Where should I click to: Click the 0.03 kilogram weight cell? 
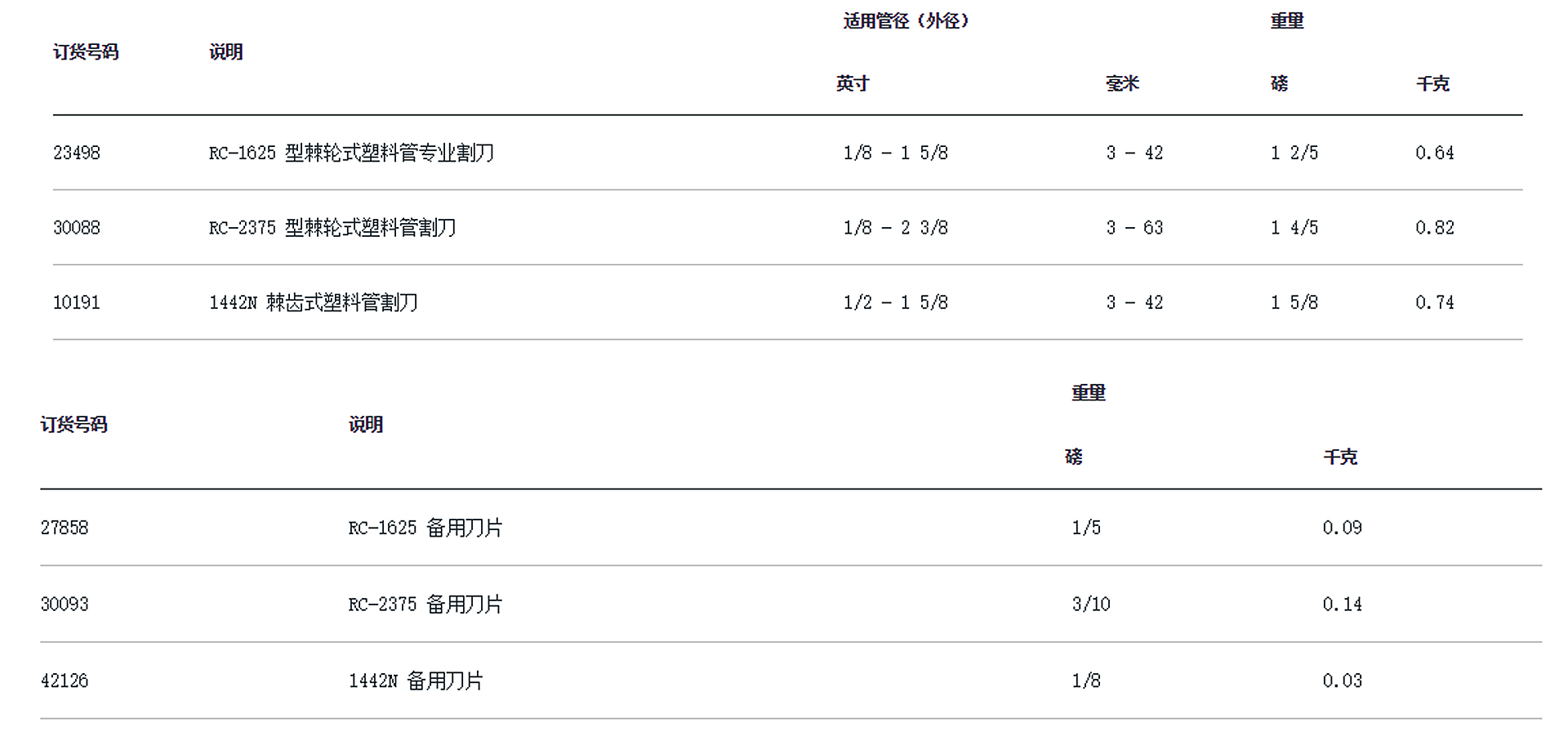[1342, 680]
